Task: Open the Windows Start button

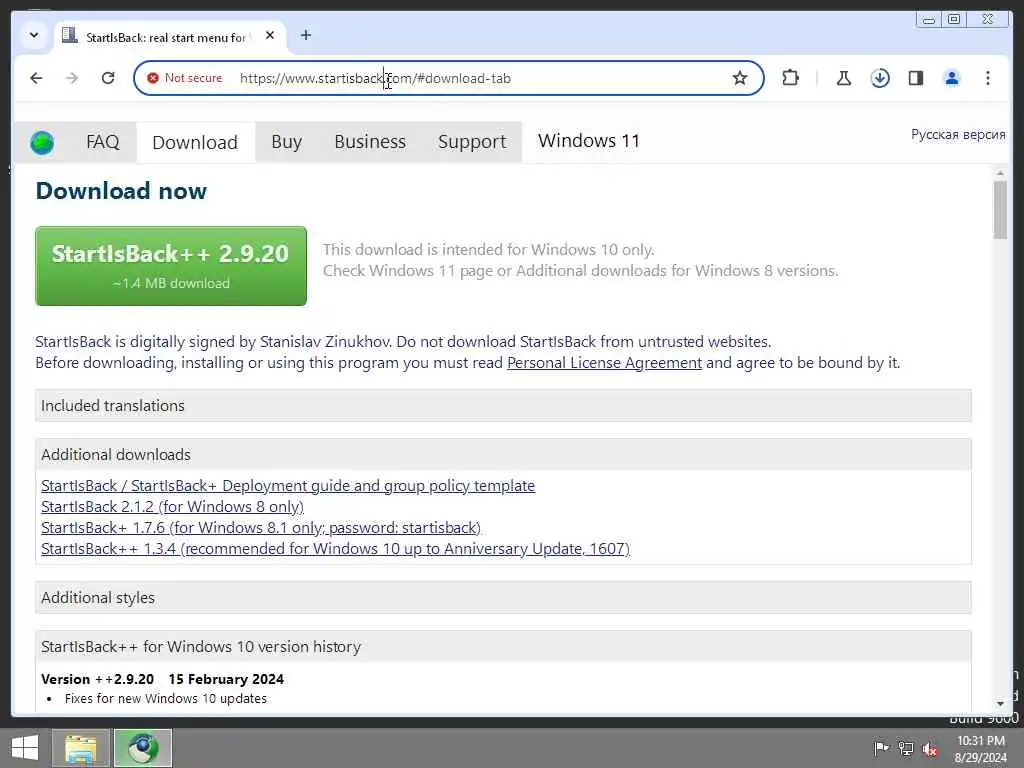Action: click(x=25, y=748)
